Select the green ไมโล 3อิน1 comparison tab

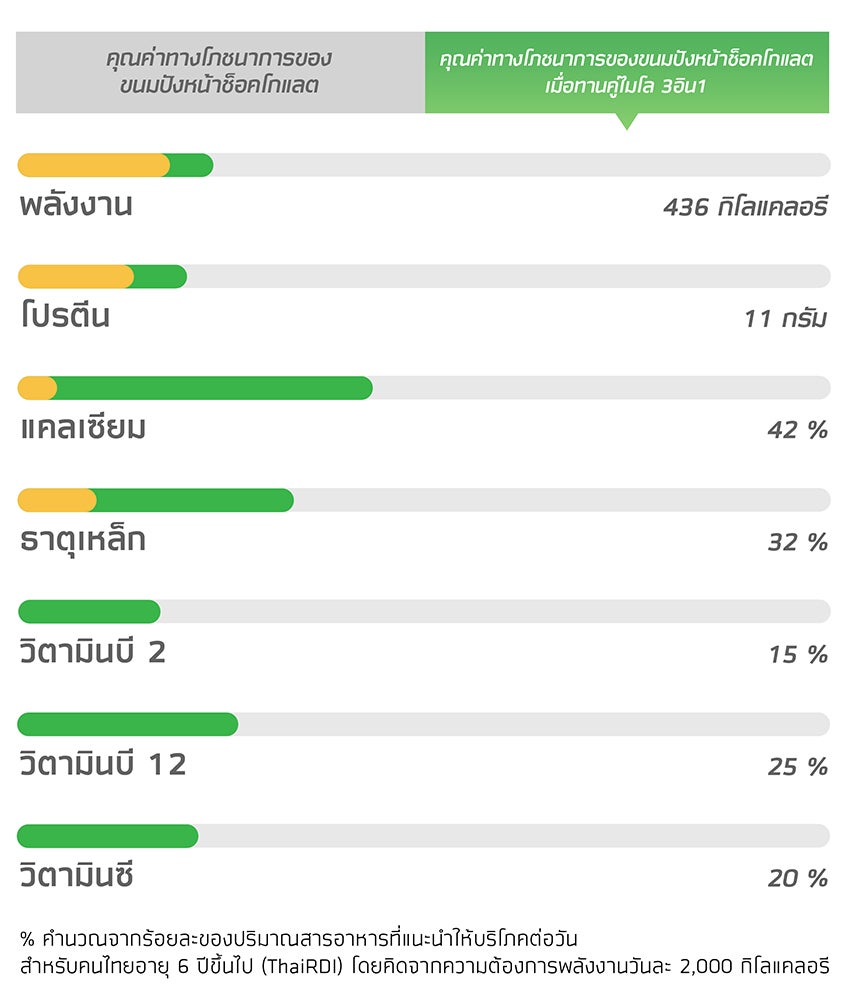(x=627, y=72)
